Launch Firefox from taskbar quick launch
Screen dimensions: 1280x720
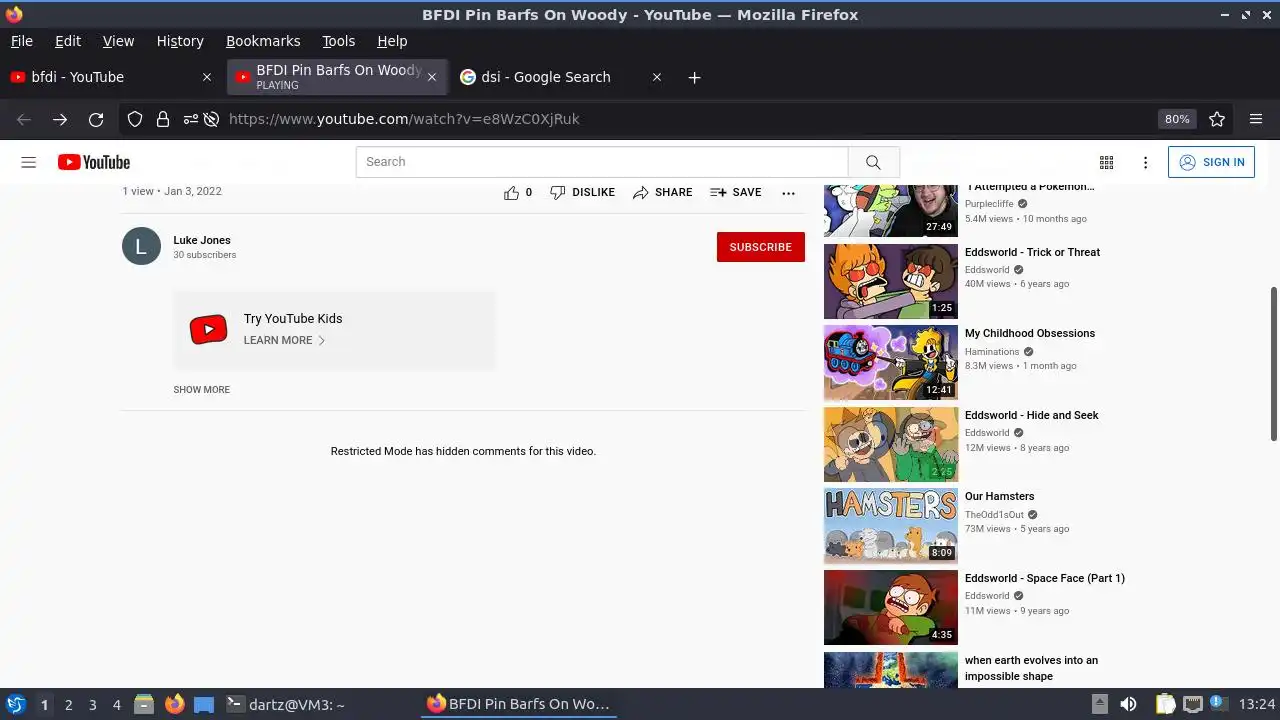pos(174,704)
